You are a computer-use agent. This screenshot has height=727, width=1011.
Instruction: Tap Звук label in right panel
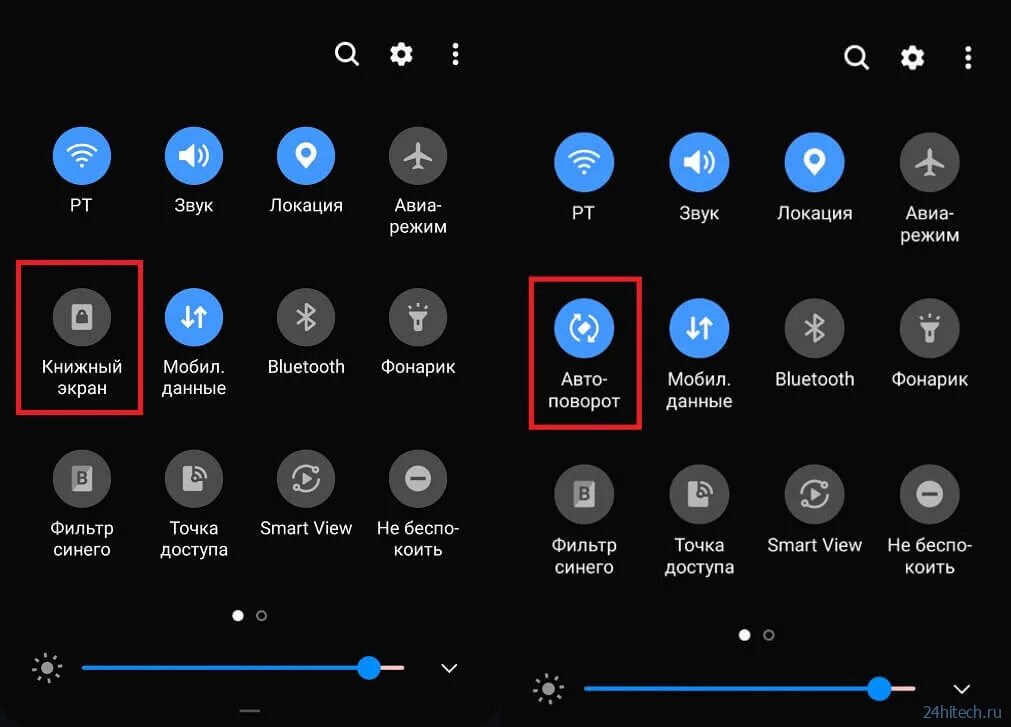[699, 213]
